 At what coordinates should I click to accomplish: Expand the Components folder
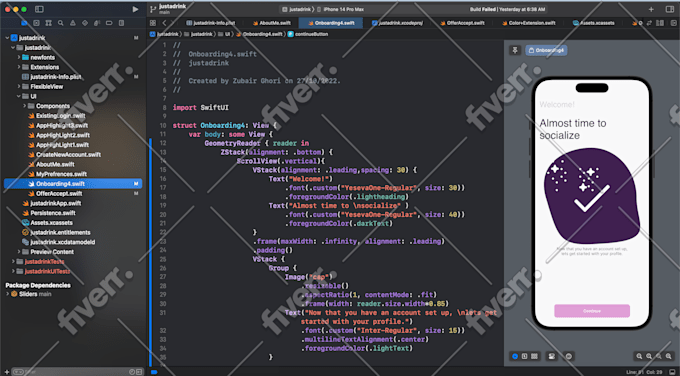click(x=24, y=106)
